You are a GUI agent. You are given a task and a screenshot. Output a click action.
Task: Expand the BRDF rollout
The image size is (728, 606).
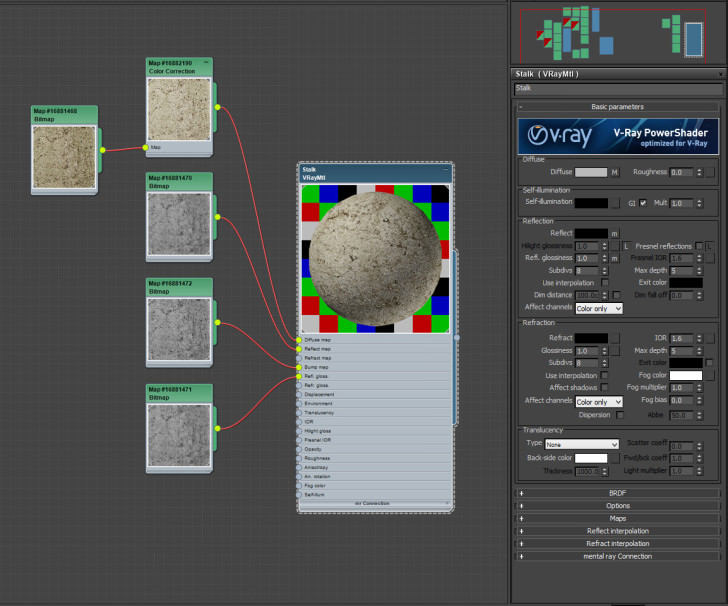click(618, 493)
